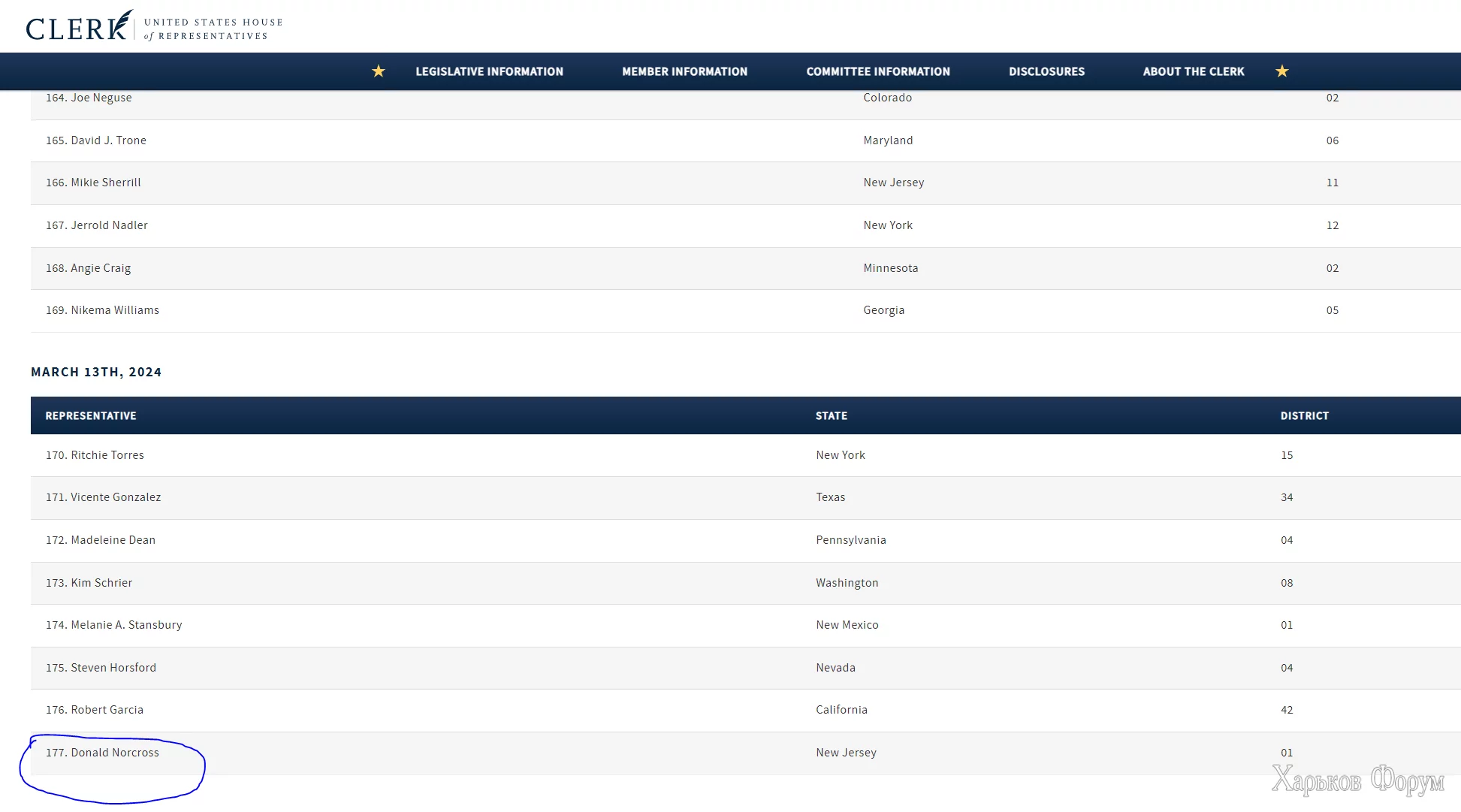Click the 171. Vicente Gonzalez entry
Image resolution: width=1461 pixels, height=812 pixels.
point(103,497)
